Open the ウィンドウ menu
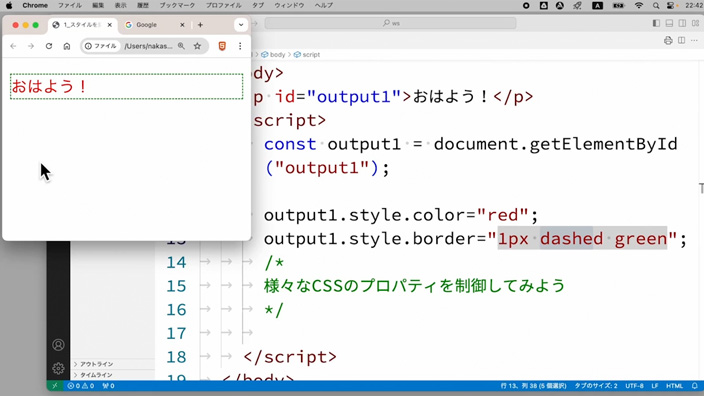704x396 pixels. 289,5
